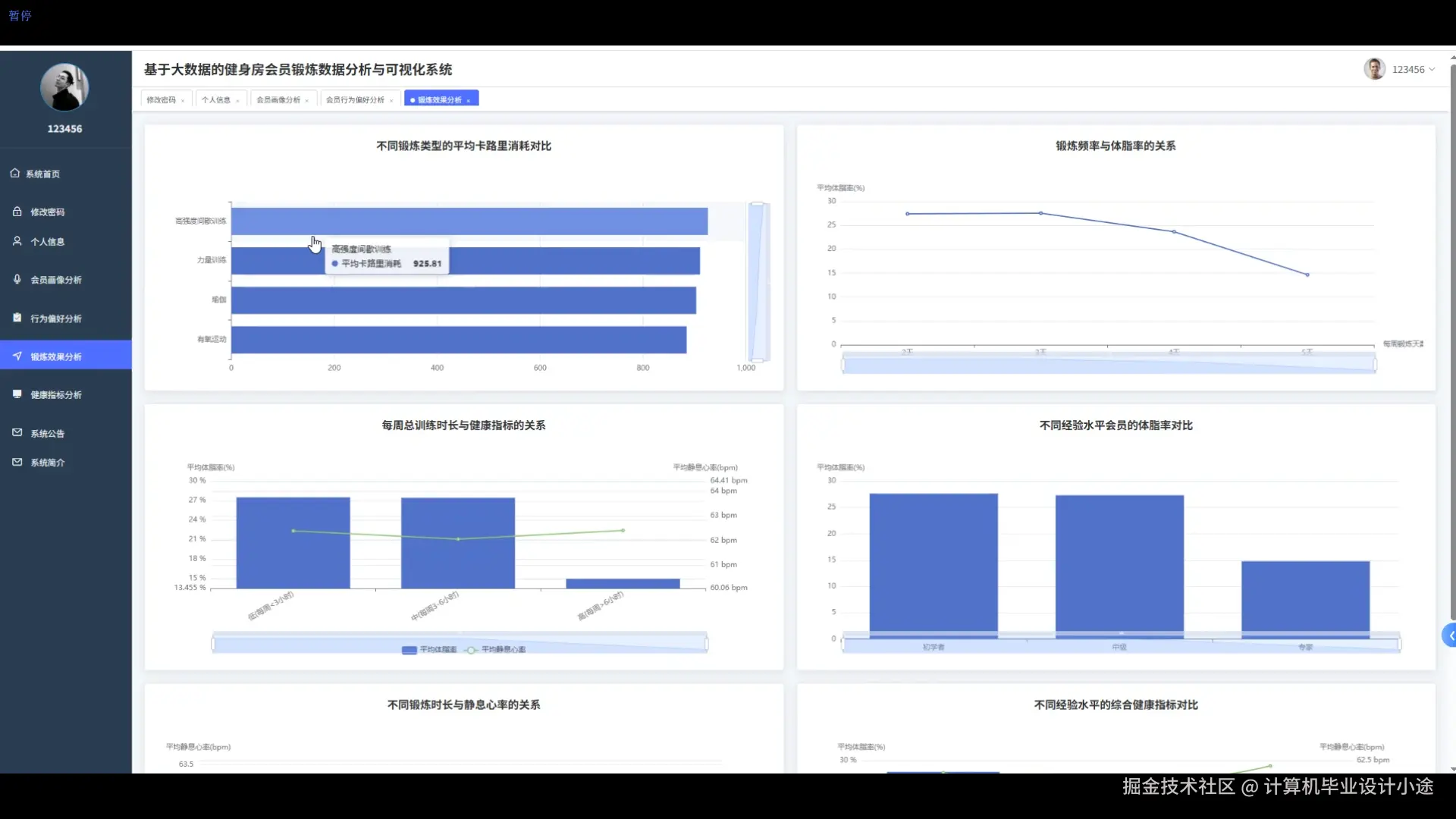Click the person icon for 个人信息
The height and width of the screenshot is (819, 1456).
[x=17, y=241]
